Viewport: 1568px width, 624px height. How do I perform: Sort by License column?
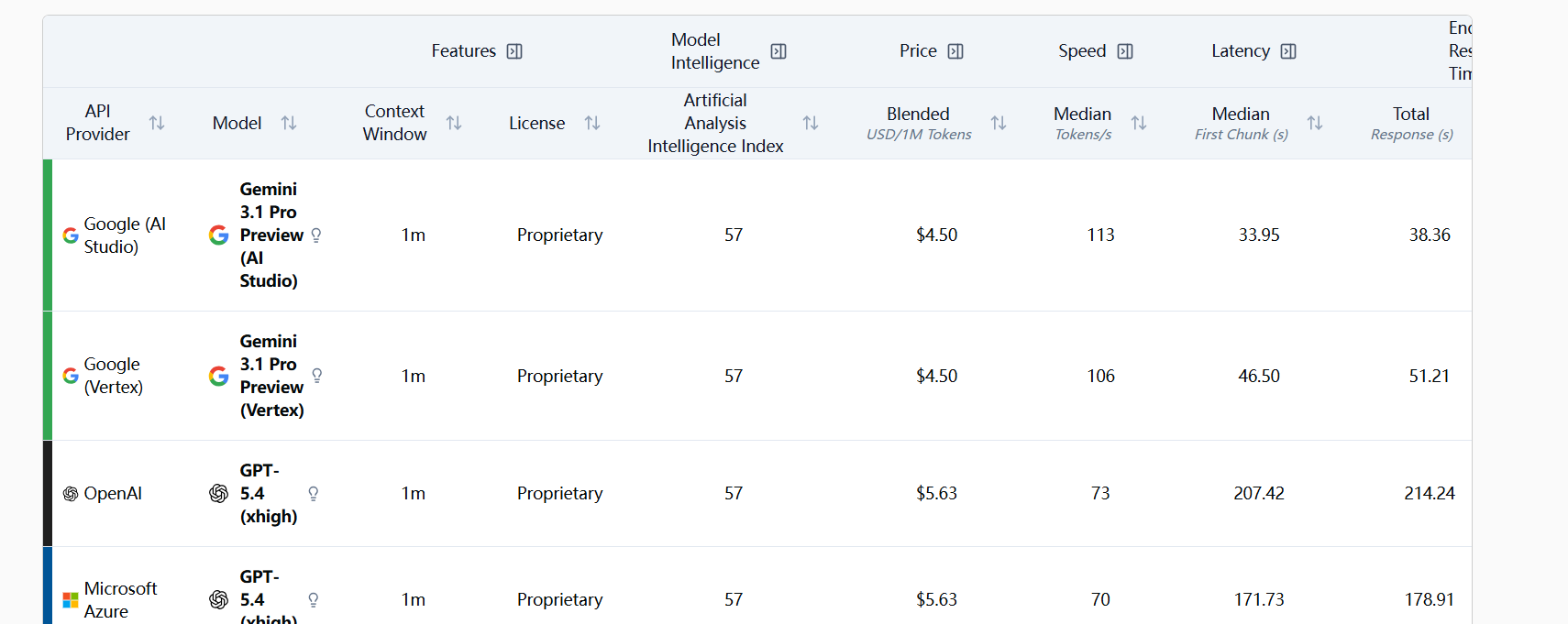[x=592, y=123]
